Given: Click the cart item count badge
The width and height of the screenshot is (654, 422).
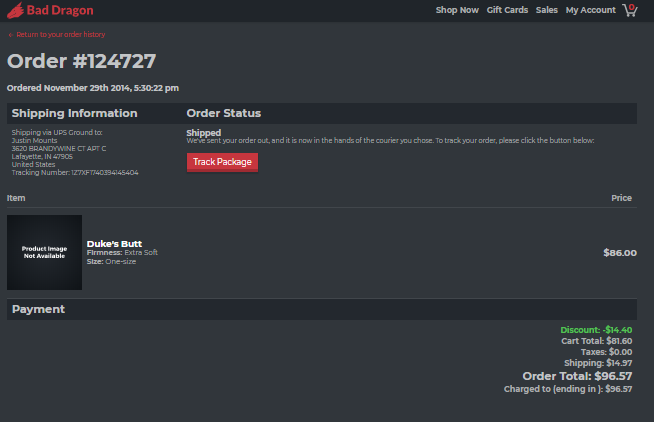Looking at the screenshot, I should (632, 7).
